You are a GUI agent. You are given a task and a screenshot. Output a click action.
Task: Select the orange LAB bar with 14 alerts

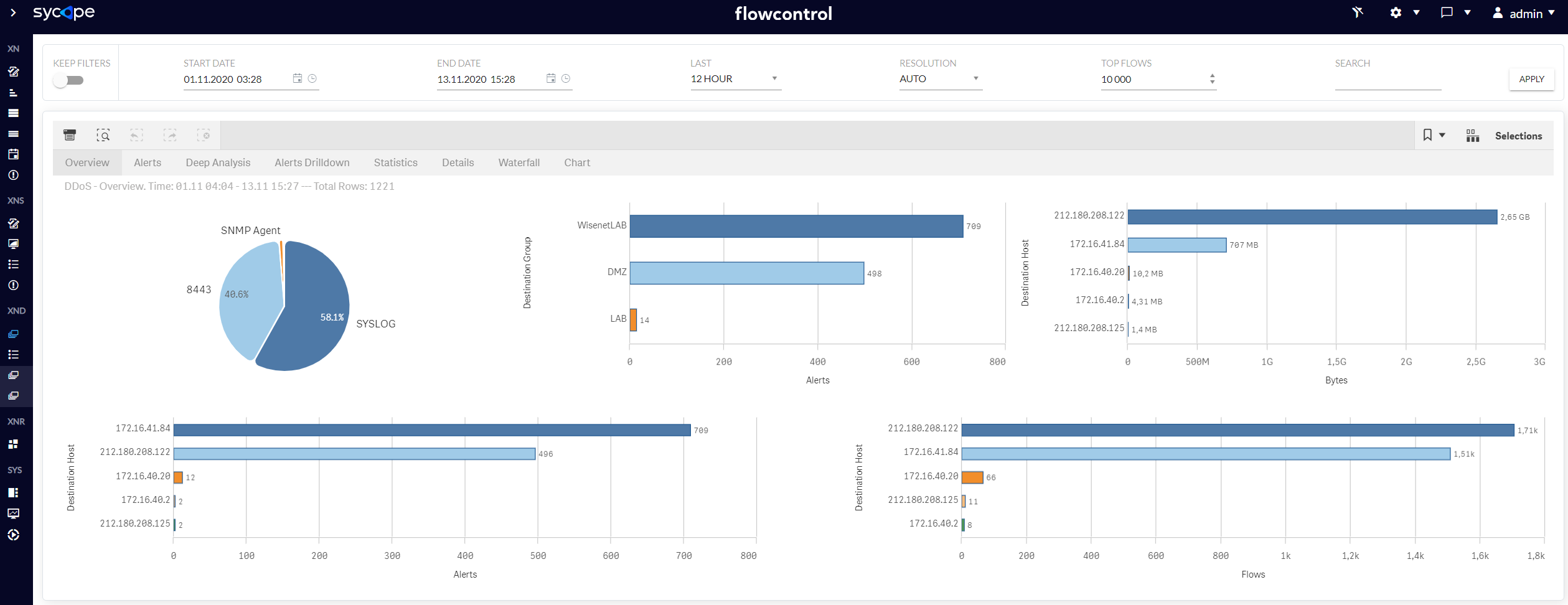pos(633,320)
